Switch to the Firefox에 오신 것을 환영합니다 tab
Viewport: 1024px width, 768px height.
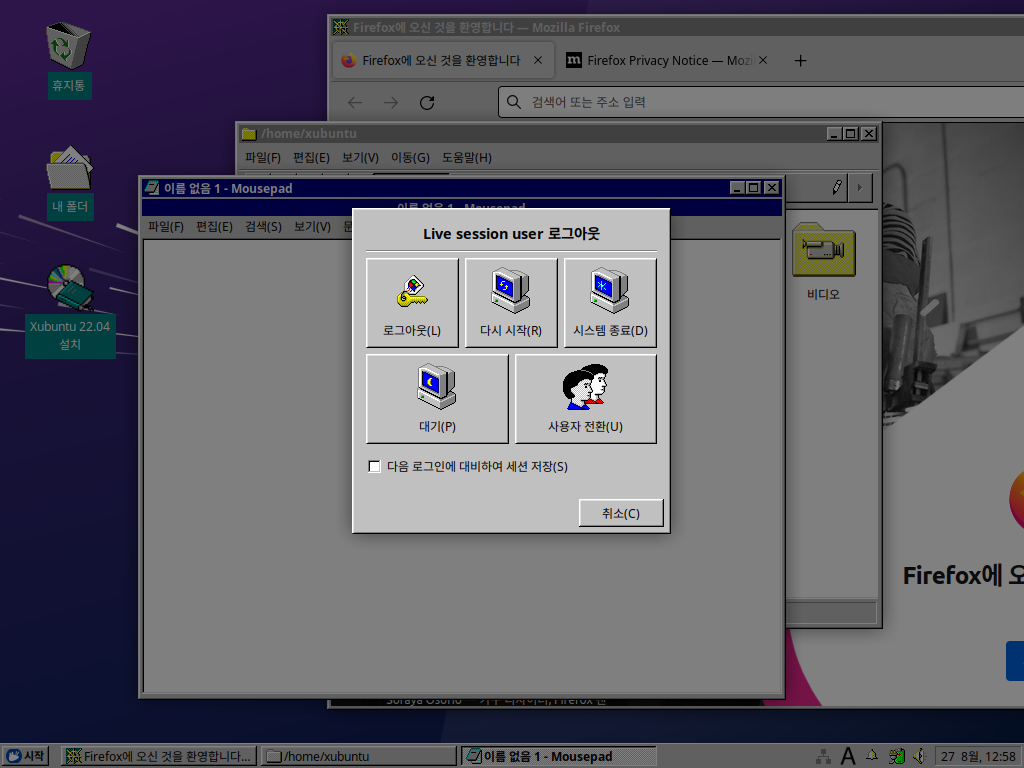(x=443, y=60)
